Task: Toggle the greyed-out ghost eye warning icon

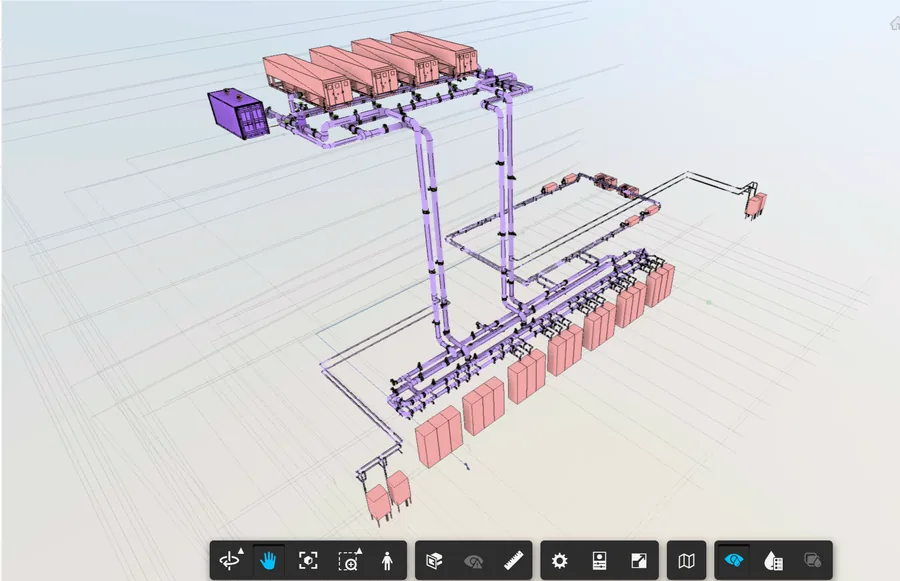Action: click(x=474, y=560)
